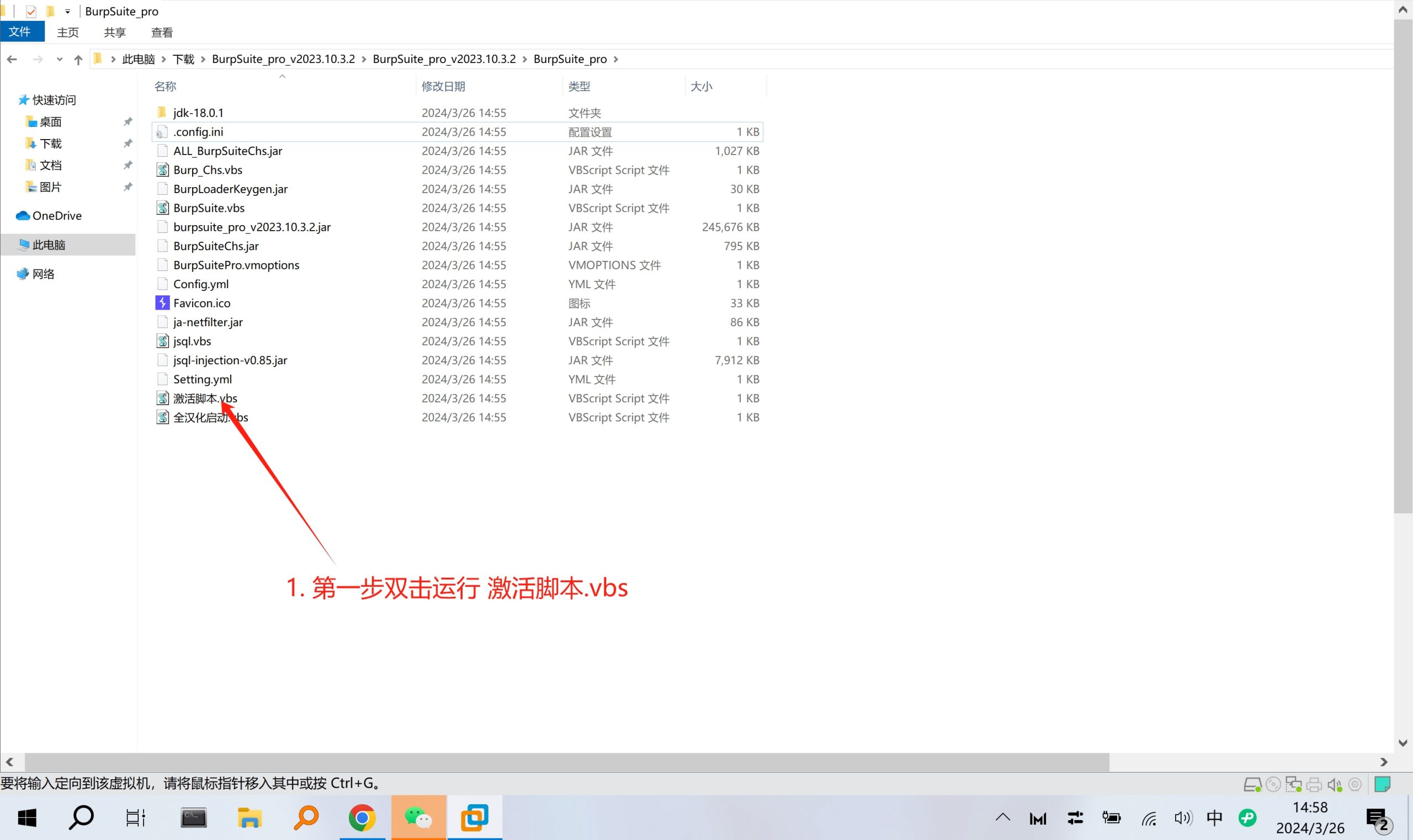
Task: Expand the chevron after 下载 in path
Action: (x=203, y=59)
